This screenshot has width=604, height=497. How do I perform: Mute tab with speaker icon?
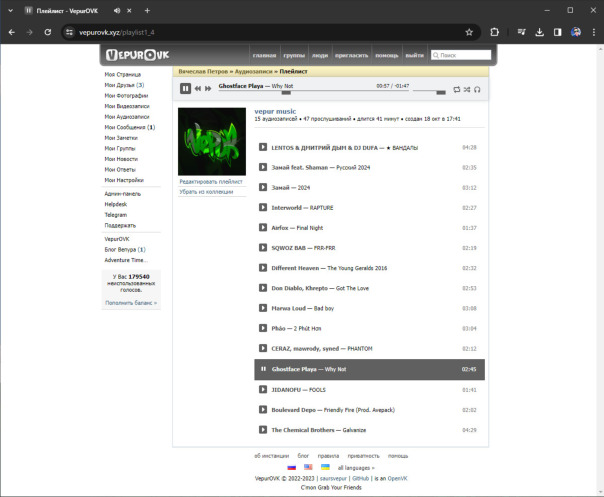tap(117, 11)
